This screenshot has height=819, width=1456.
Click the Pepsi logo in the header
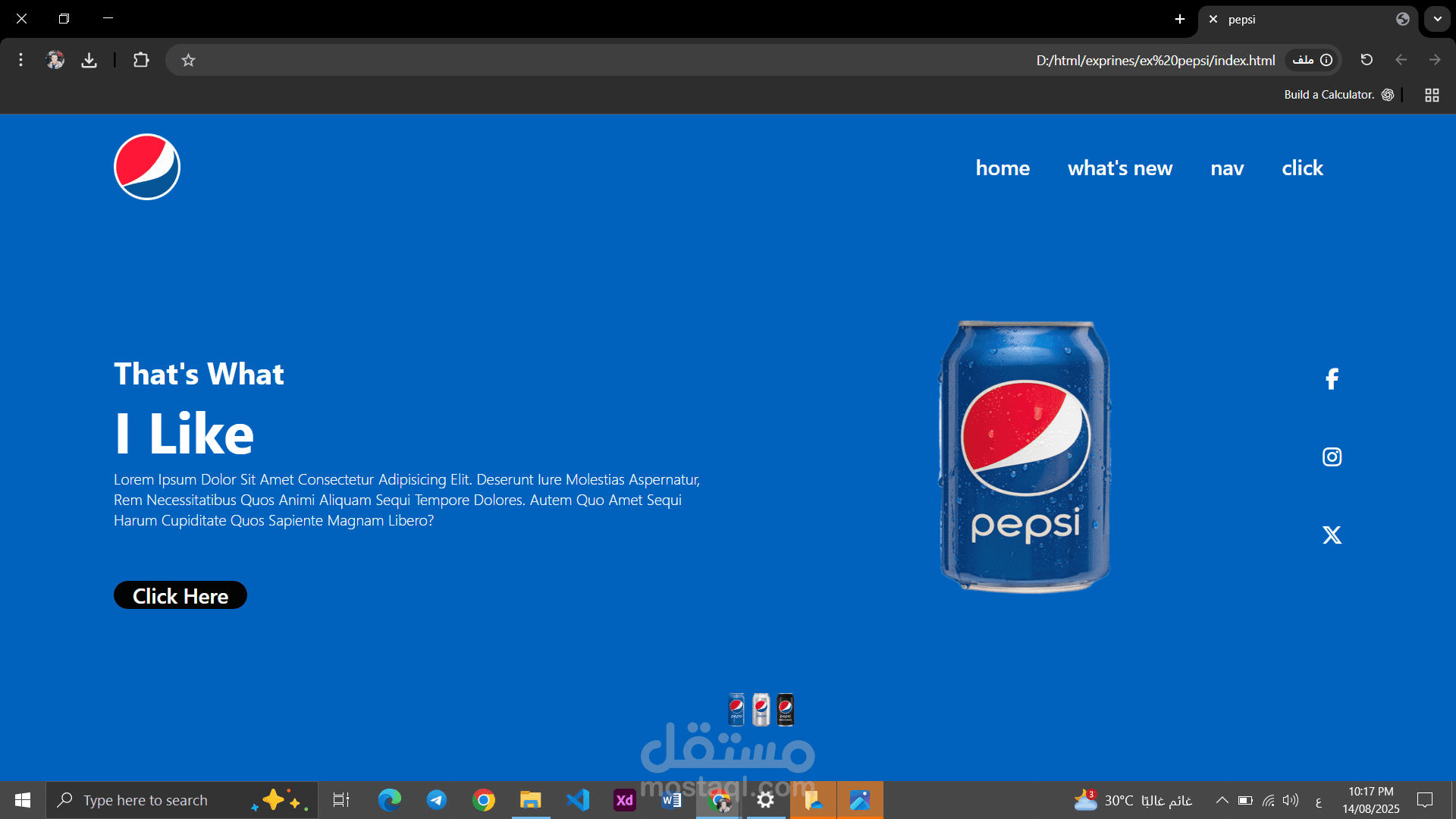click(147, 167)
